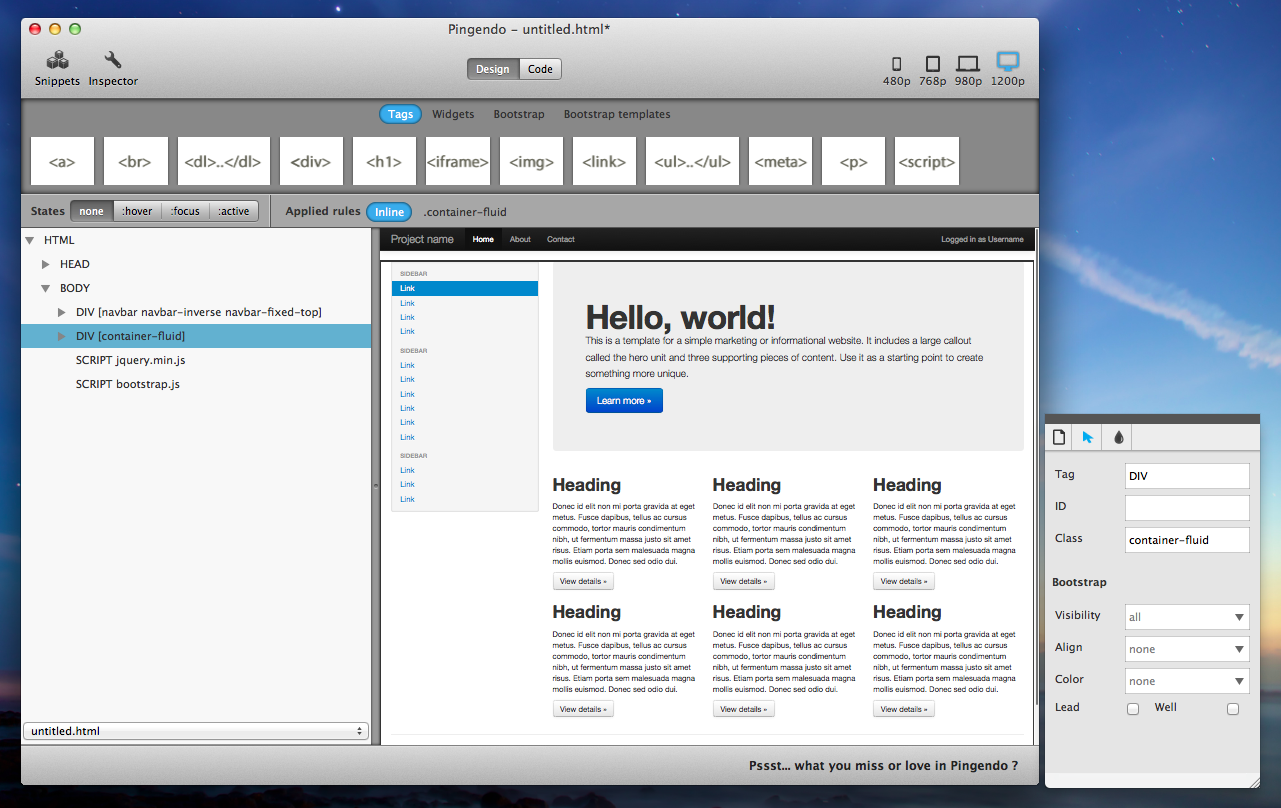The image size is (1281, 808).
Task: Open the Snippets panel
Action: coord(57,68)
